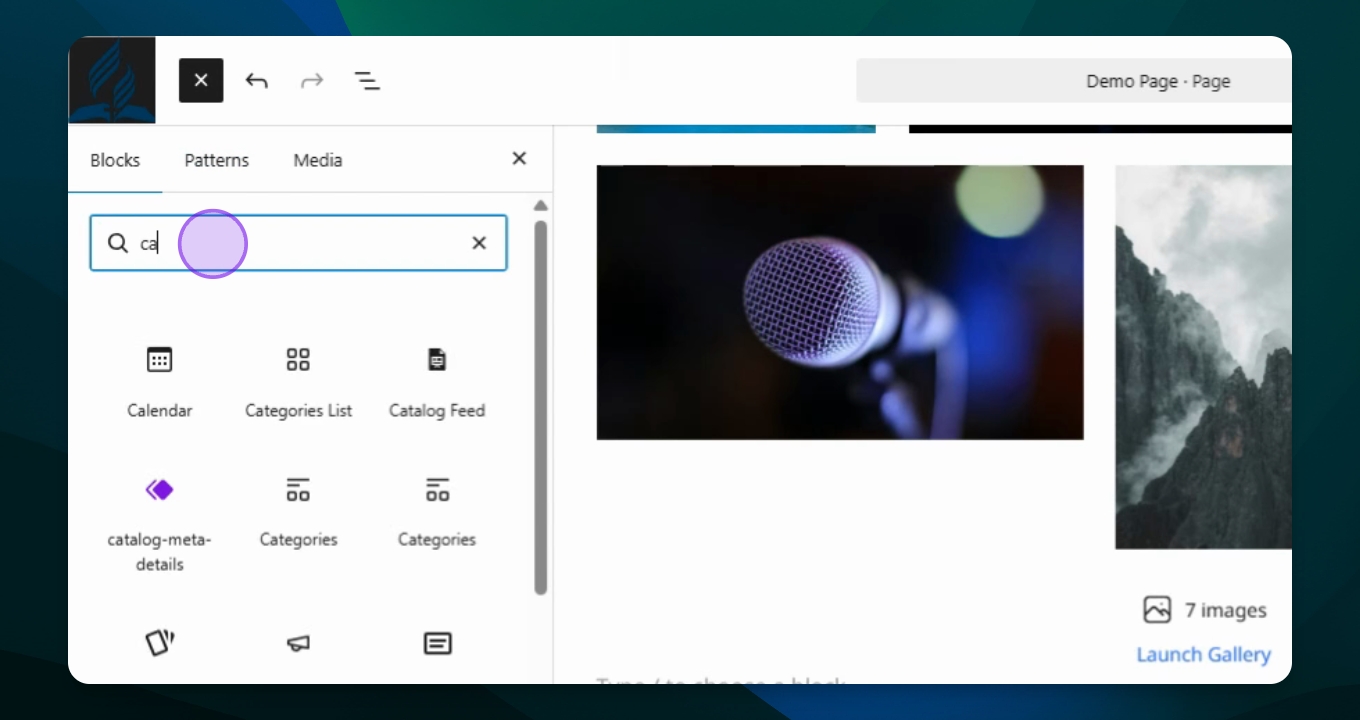Select the megaphone block icon
1360x720 pixels.
coord(298,645)
